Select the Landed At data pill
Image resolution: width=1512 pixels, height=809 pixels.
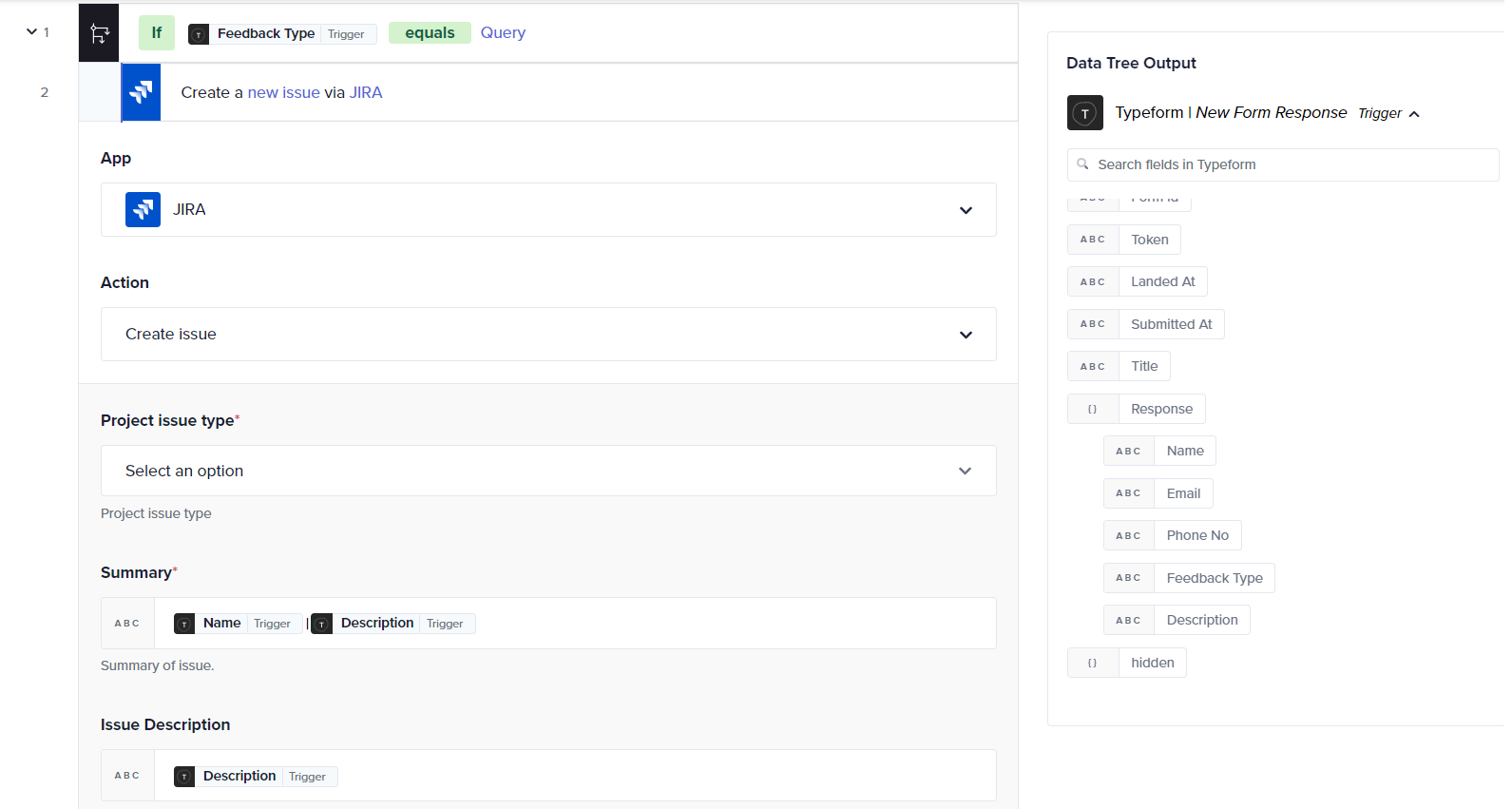[1138, 281]
